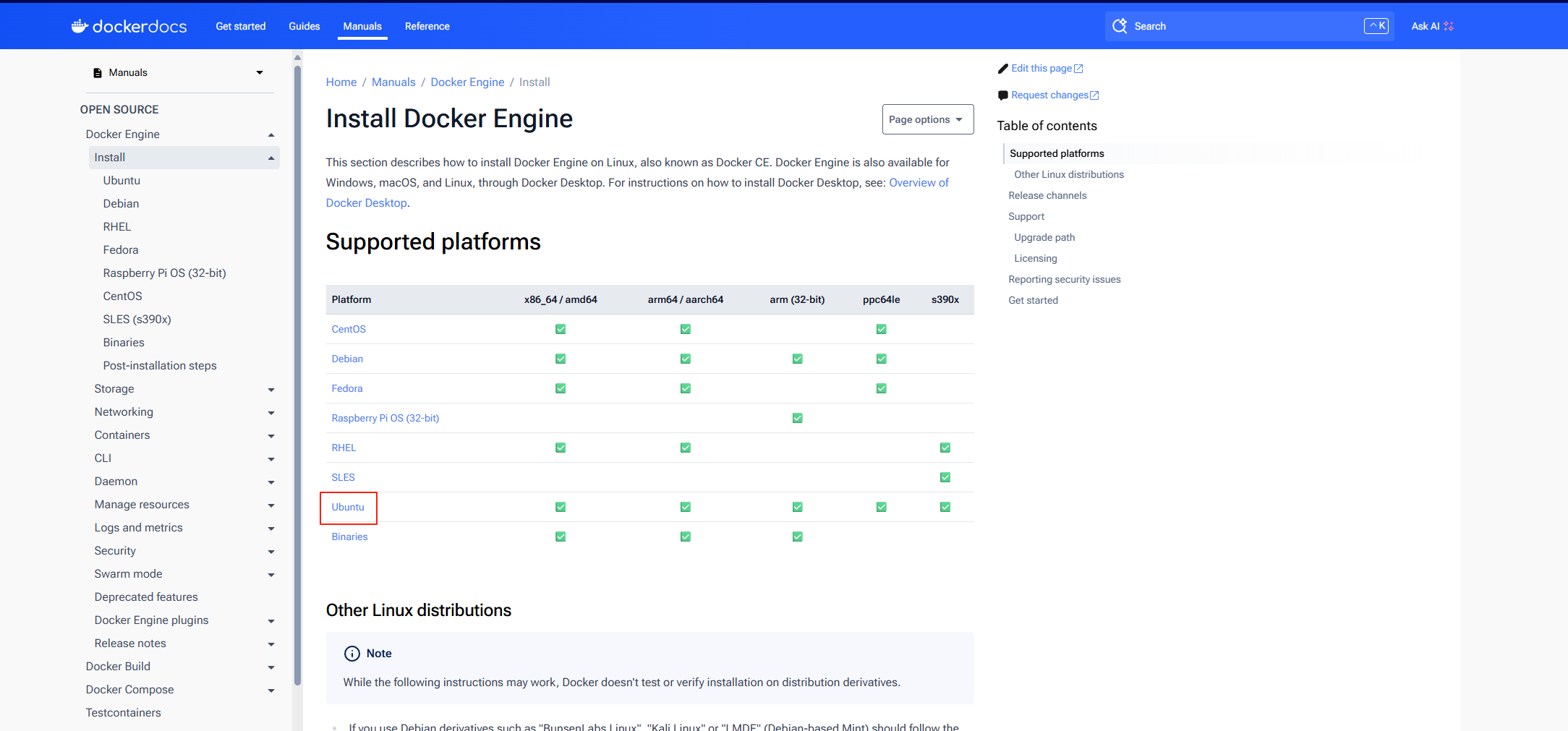The image size is (1568, 731).
Task: Click the Ubuntu arm64 checkmark in the table
Action: (685, 507)
